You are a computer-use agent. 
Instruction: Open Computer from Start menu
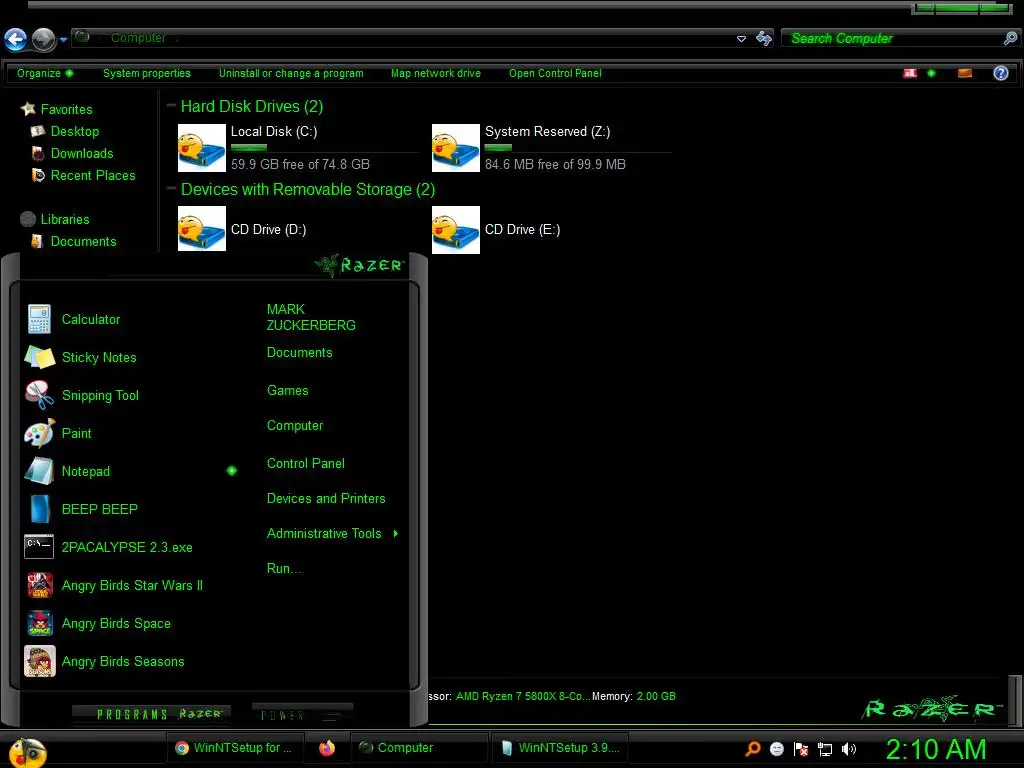(x=295, y=426)
